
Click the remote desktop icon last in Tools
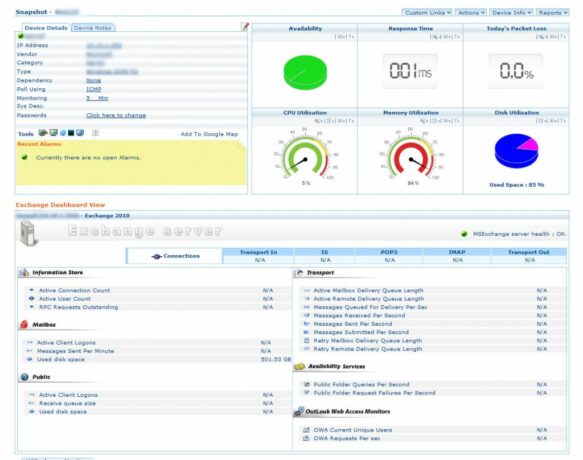pyautogui.click(x=80, y=133)
